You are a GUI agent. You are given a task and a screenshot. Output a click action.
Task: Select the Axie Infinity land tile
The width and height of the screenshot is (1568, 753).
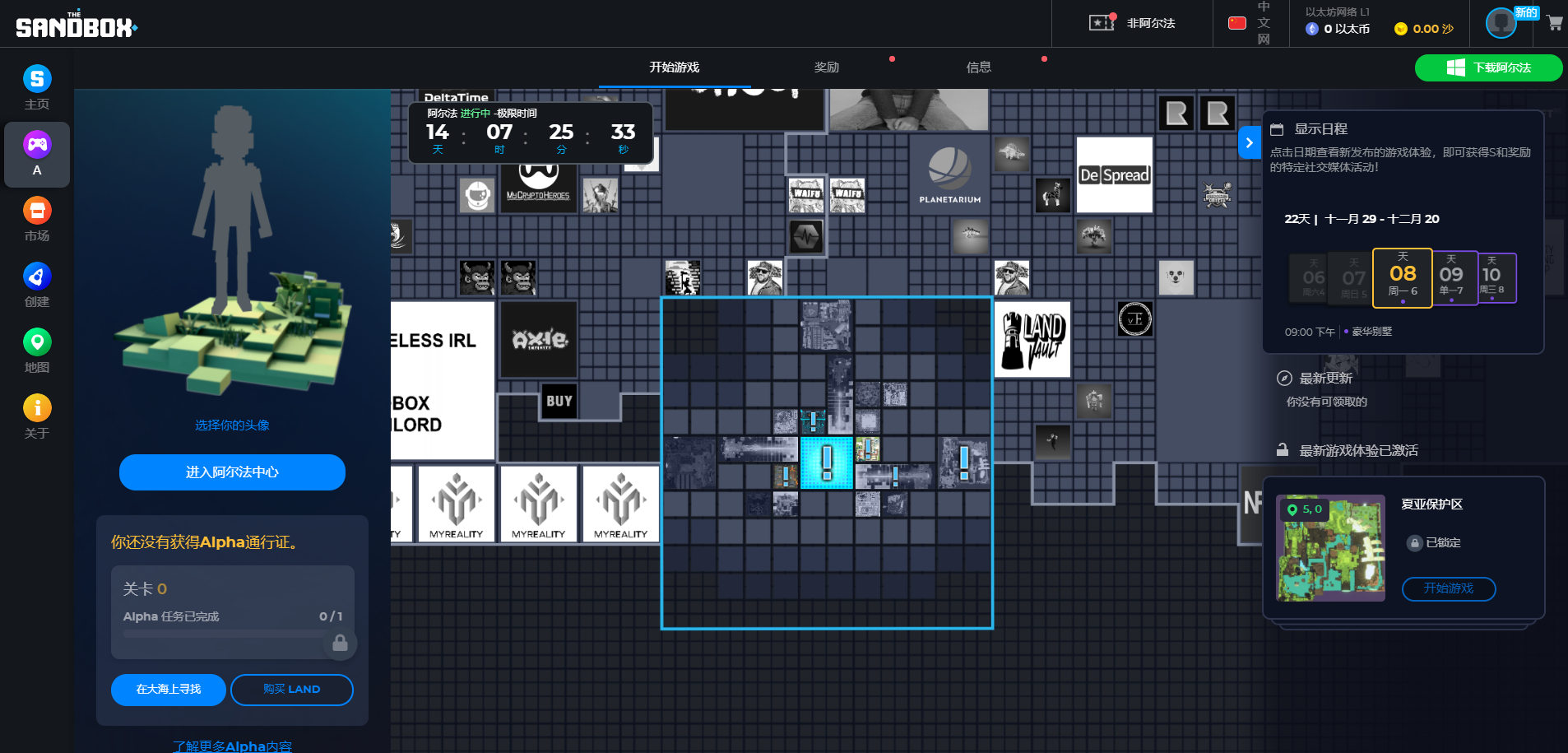point(539,339)
